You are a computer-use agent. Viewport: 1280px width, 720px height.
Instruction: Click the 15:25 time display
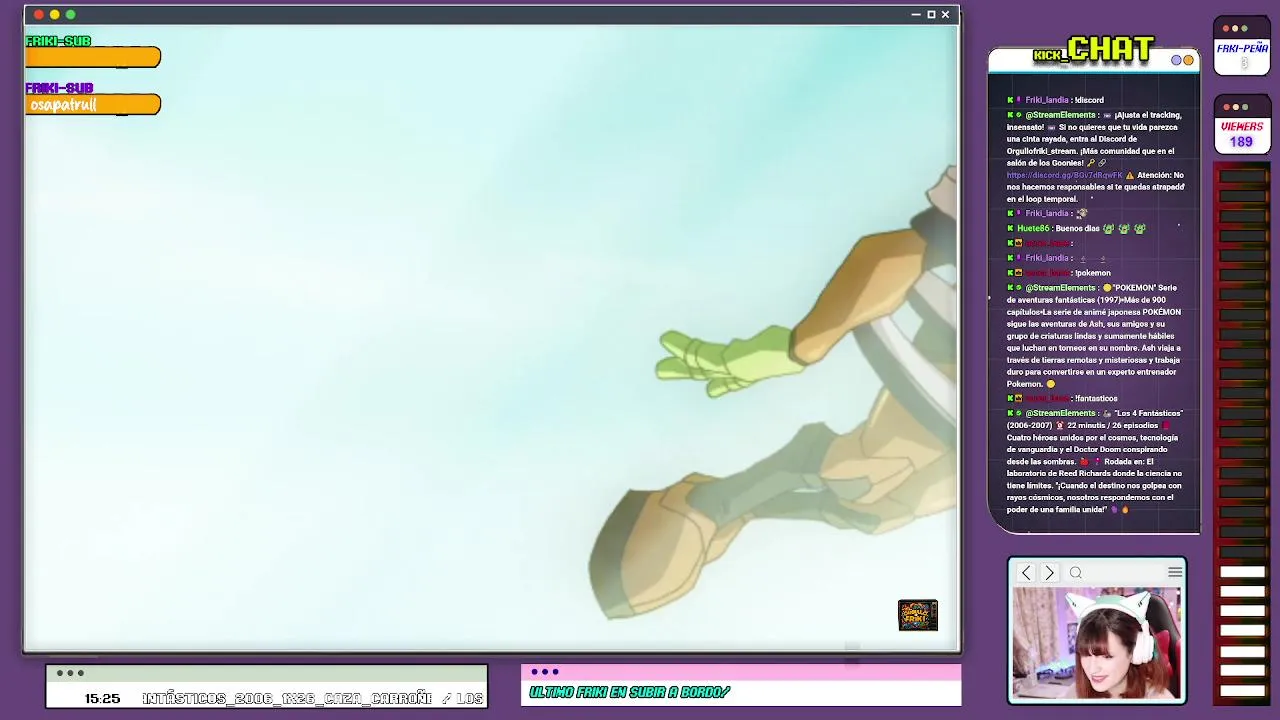[102, 698]
